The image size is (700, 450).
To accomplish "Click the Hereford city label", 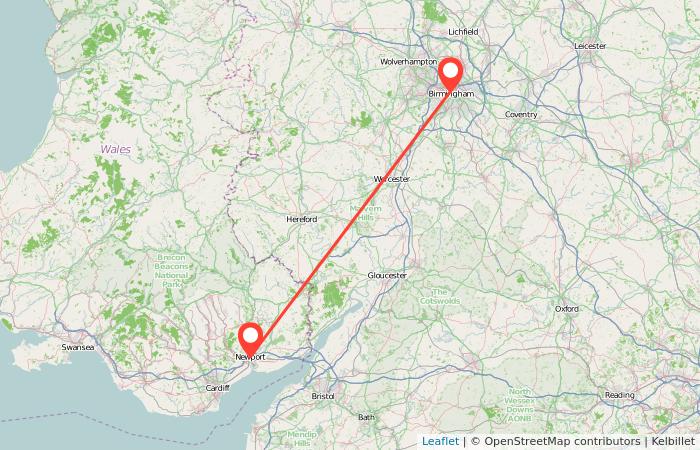I will (x=302, y=219).
